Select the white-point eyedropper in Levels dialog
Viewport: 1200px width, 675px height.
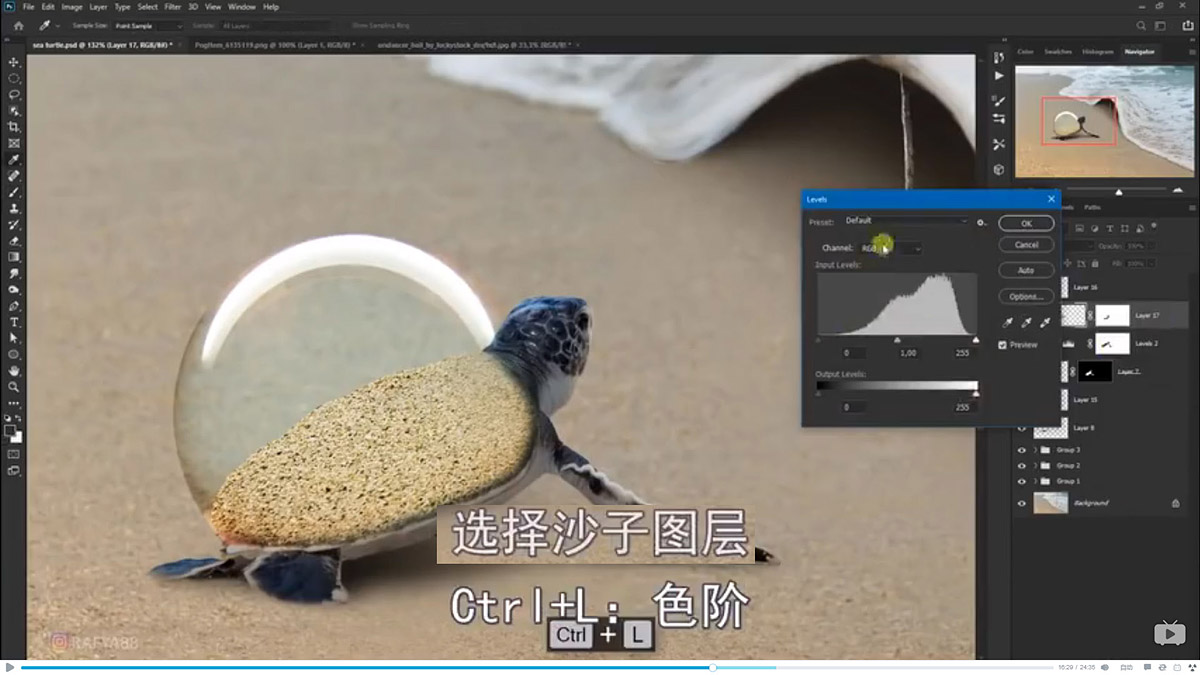(x=1045, y=322)
